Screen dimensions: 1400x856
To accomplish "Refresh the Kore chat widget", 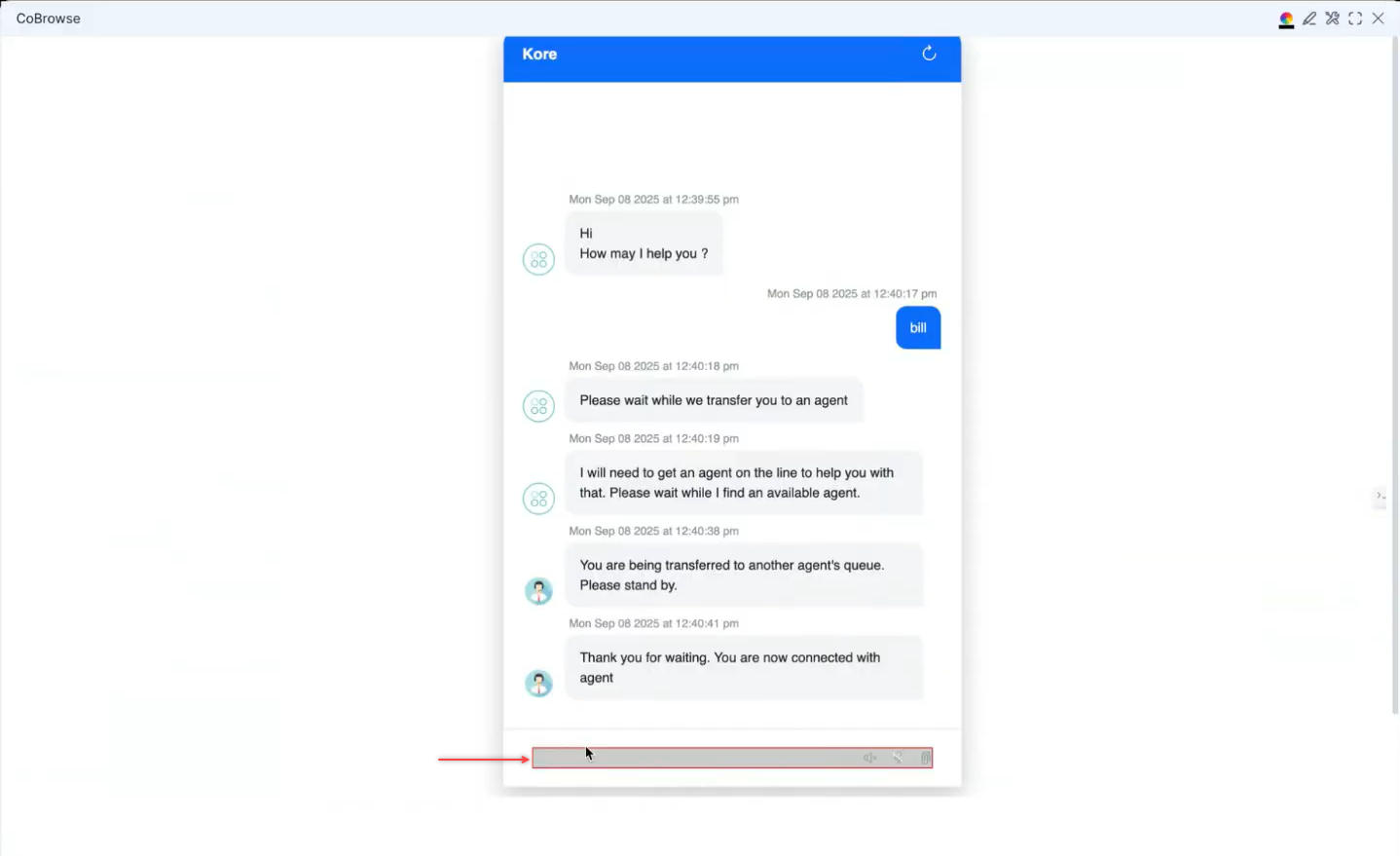I will point(929,54).
